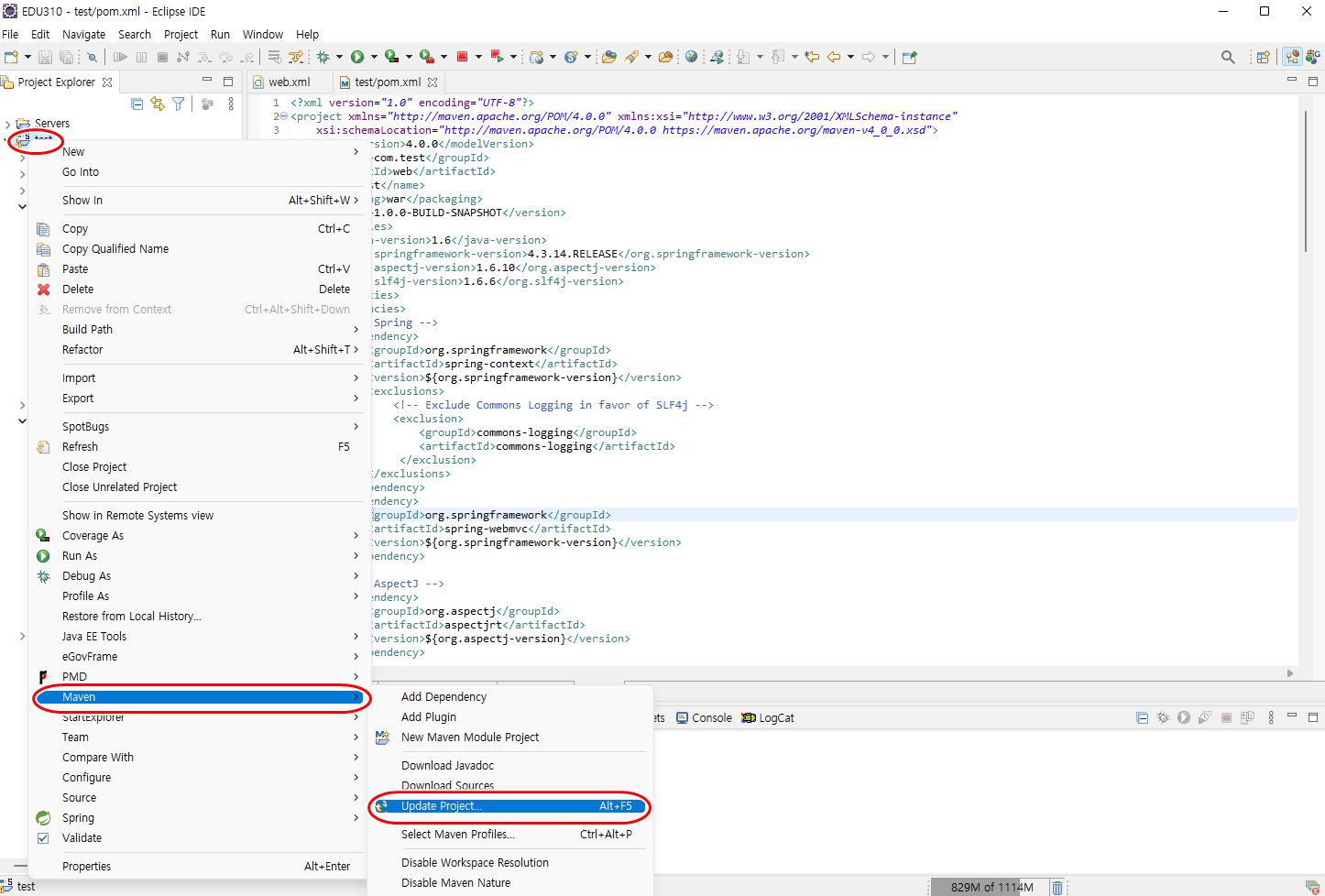The height and width of the screenshot is (896, 1325).
Task: Expand the Team submenu
Action: [x=356, y=738]
